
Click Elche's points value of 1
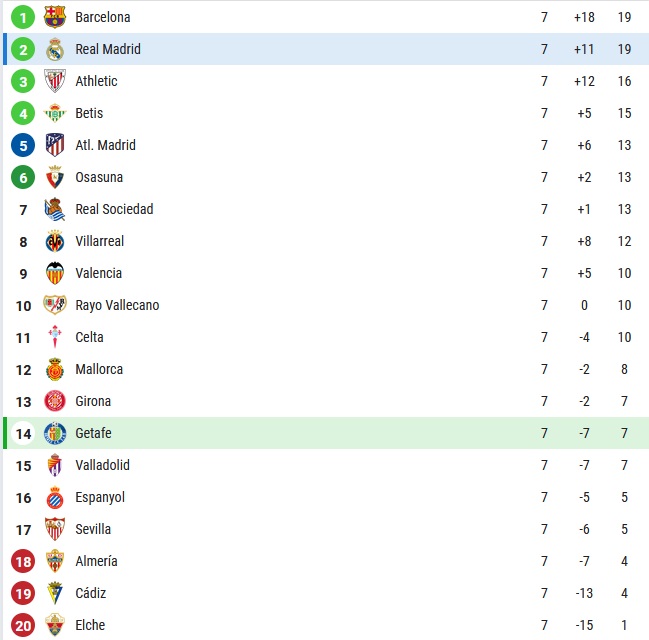(624, 625)
